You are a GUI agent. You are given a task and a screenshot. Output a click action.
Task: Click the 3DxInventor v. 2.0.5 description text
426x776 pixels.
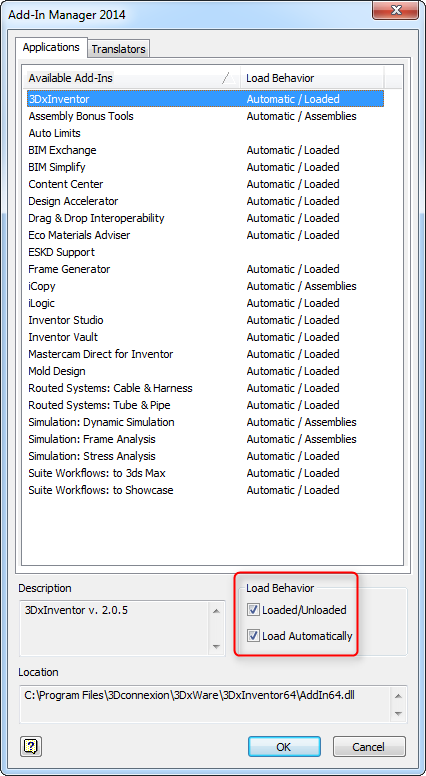click(76, 610)
